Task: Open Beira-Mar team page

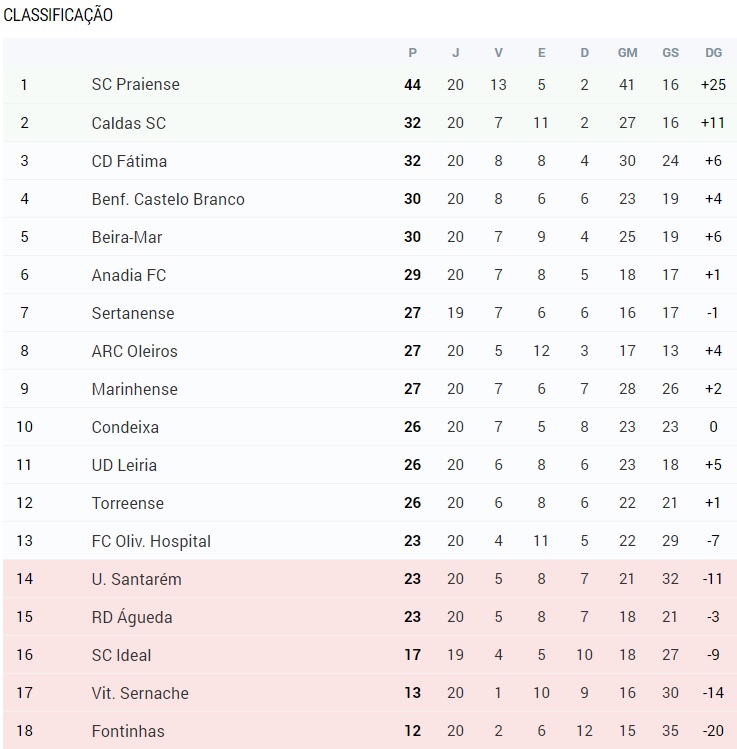Action: click(x=127, y=237)
